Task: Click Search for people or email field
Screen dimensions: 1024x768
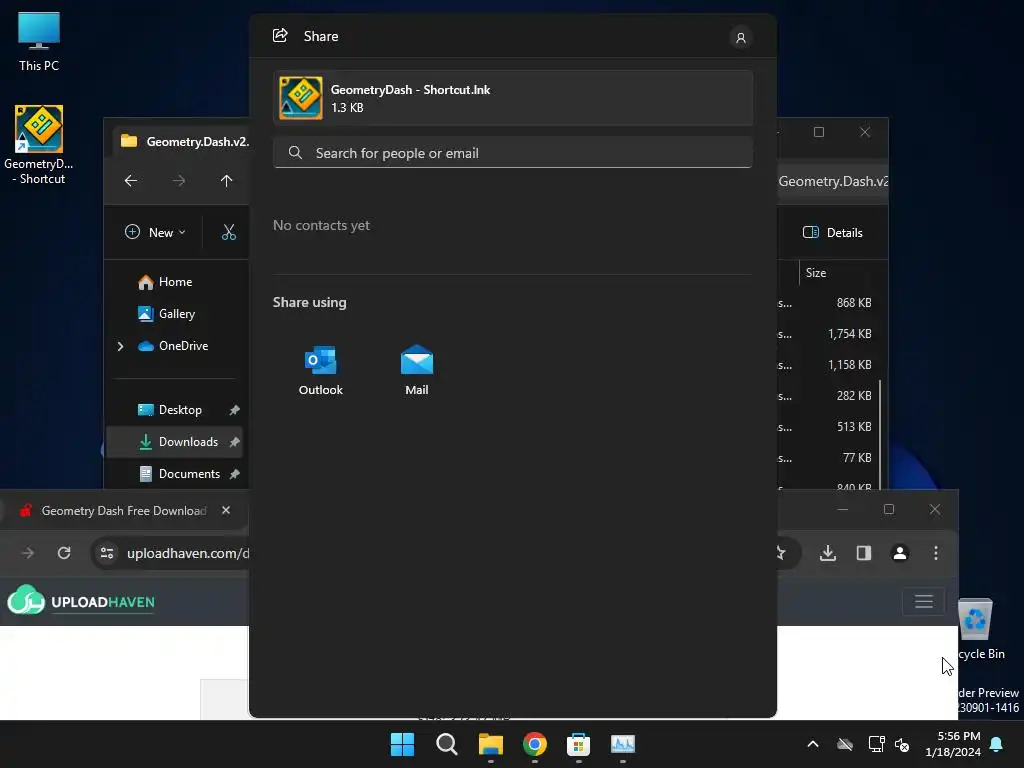Action: (513, 153)
